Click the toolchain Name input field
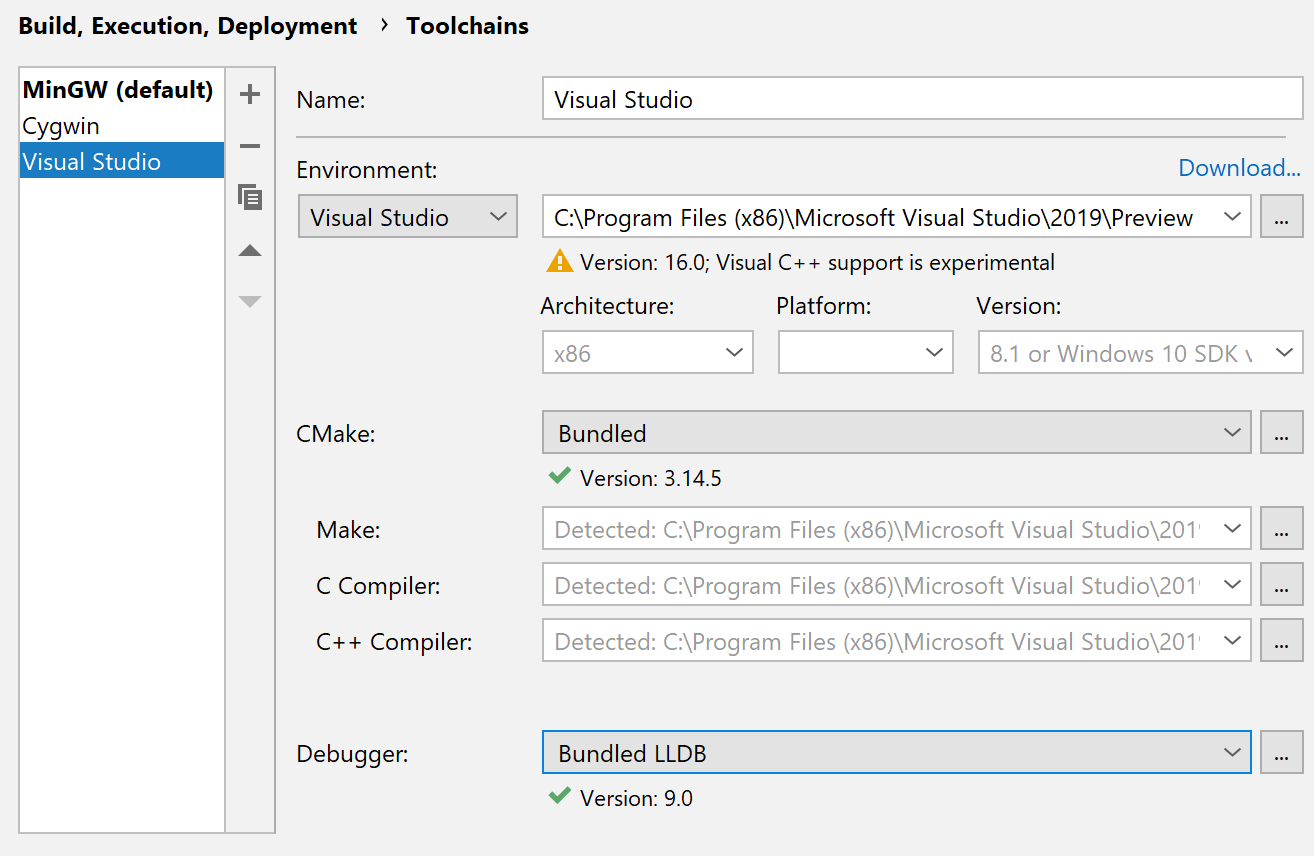The image size is (1314, 856). pyautogui.click(x=923, y=99)
